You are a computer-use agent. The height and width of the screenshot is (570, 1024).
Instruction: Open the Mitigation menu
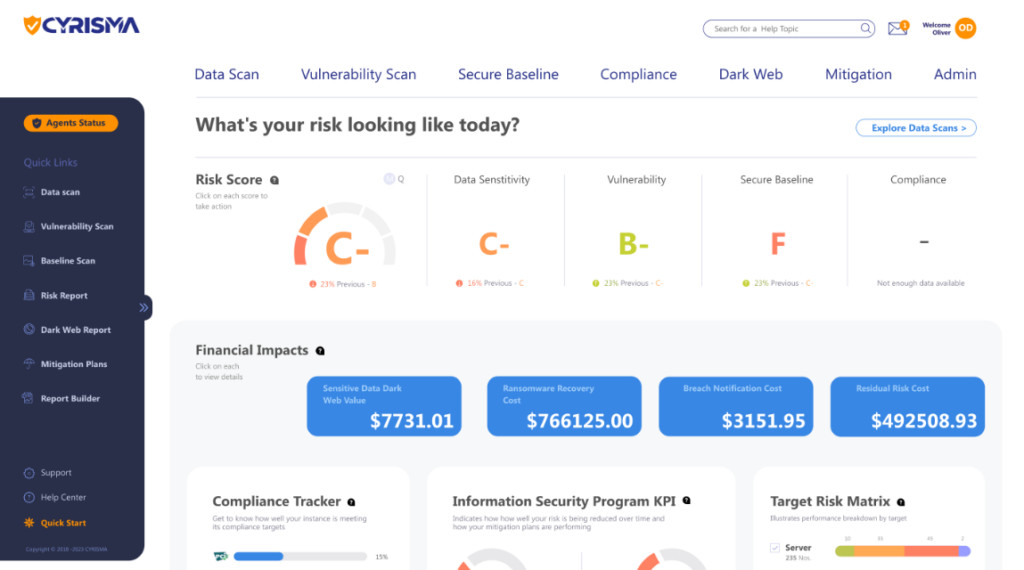click(858, 74)
